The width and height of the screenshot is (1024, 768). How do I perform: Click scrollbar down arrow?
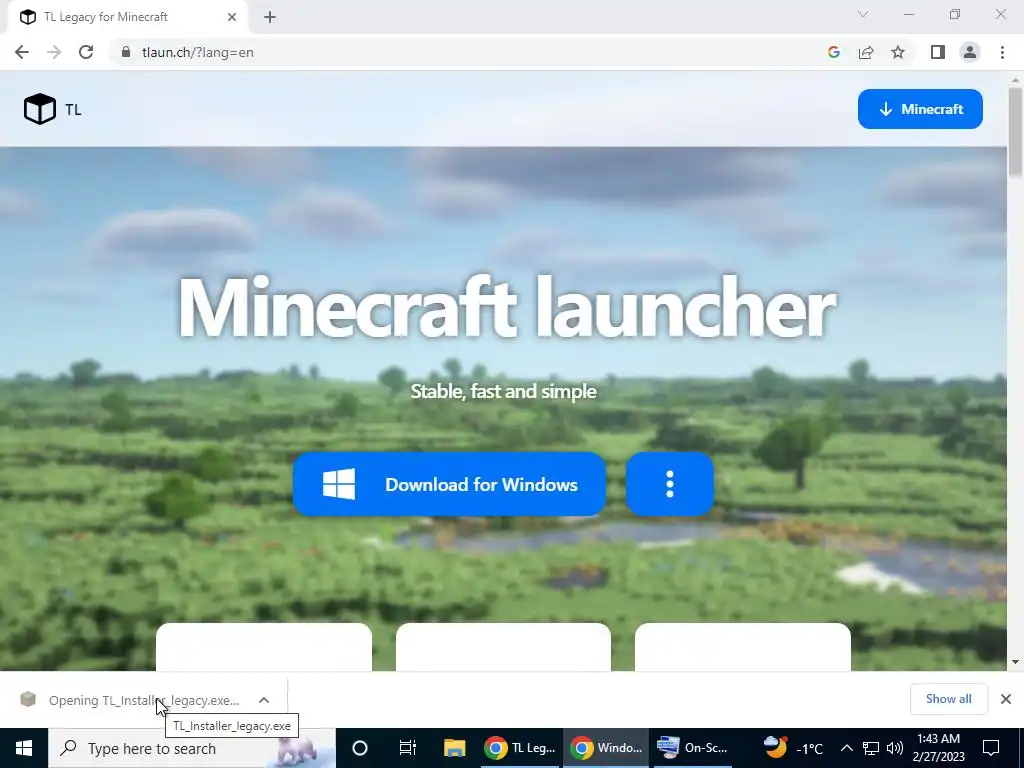coord(1015,662)
